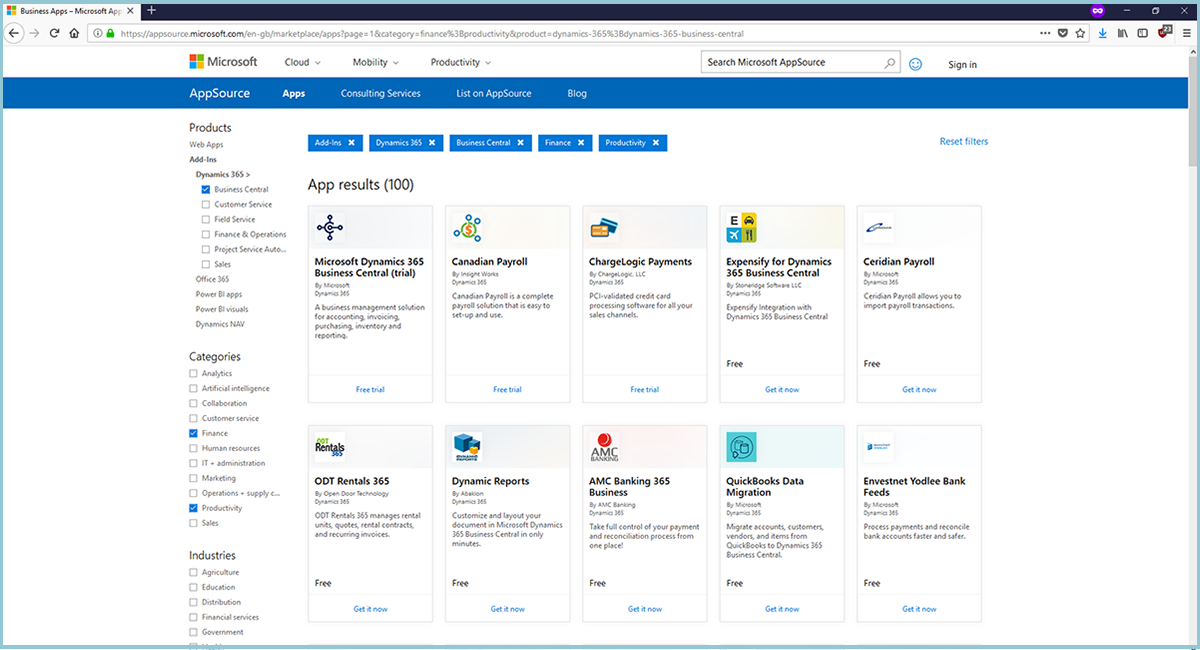Remove the Finance filter tag
Viewport: 1200px width, 650px height.
(581, 143)
